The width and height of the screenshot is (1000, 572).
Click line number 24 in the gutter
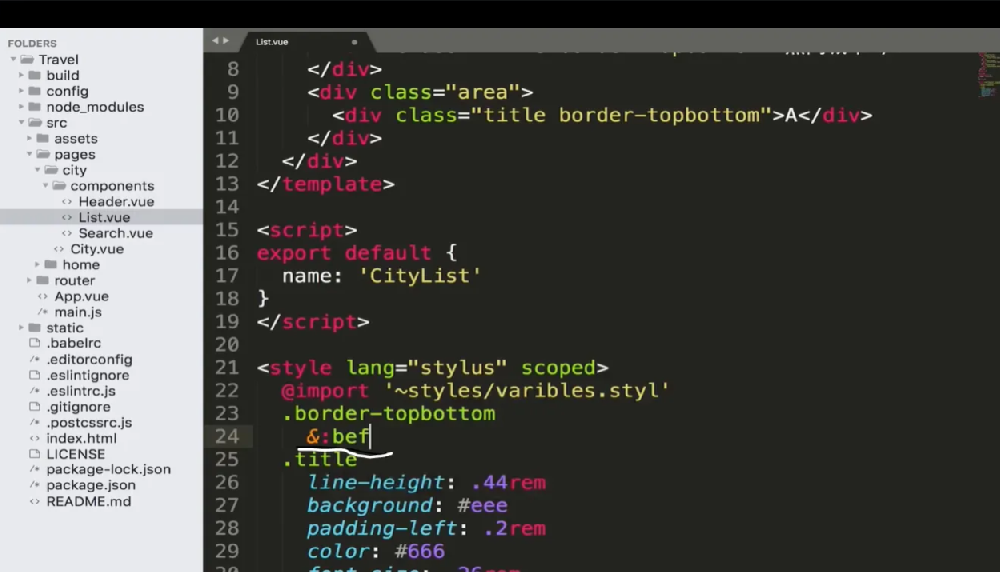(x=227, y=436)
